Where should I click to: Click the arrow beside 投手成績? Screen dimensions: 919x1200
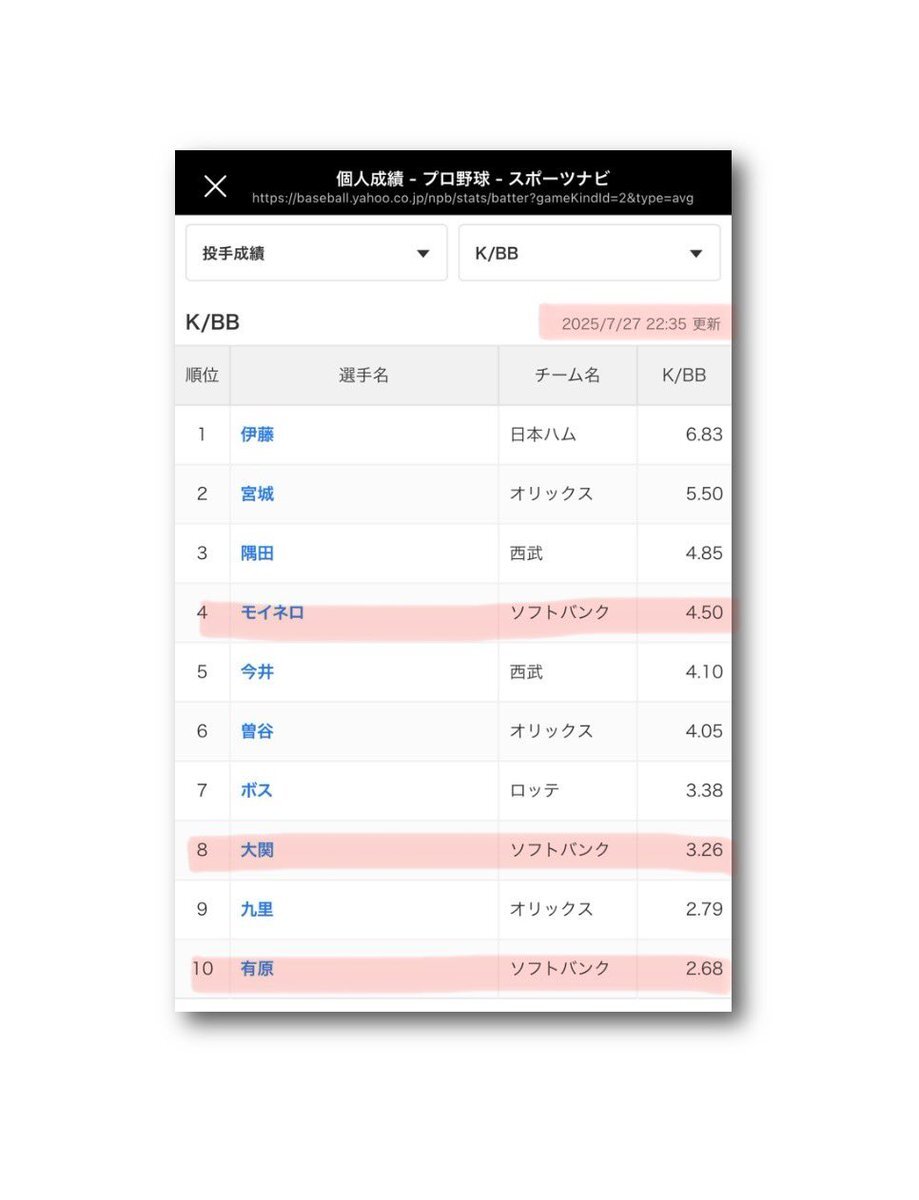click(423, 254)
